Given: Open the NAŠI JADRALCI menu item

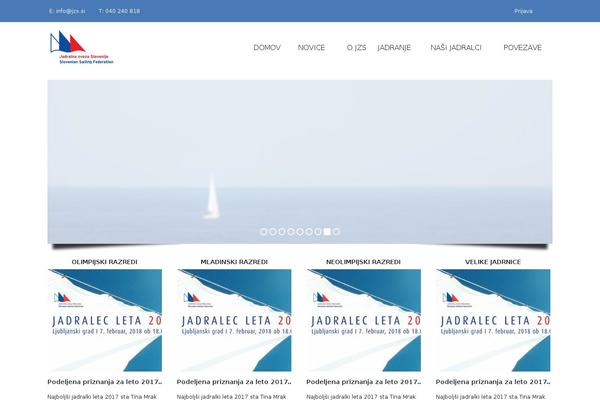Looking at the screenshot, I should tap(456, 47).
